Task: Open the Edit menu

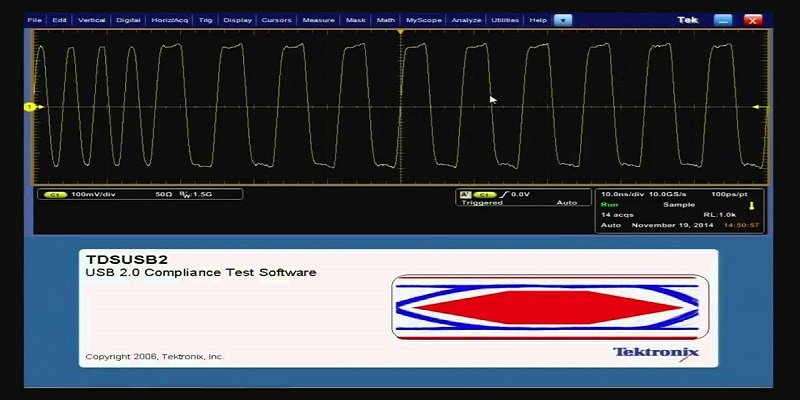Action: [60, 20]
